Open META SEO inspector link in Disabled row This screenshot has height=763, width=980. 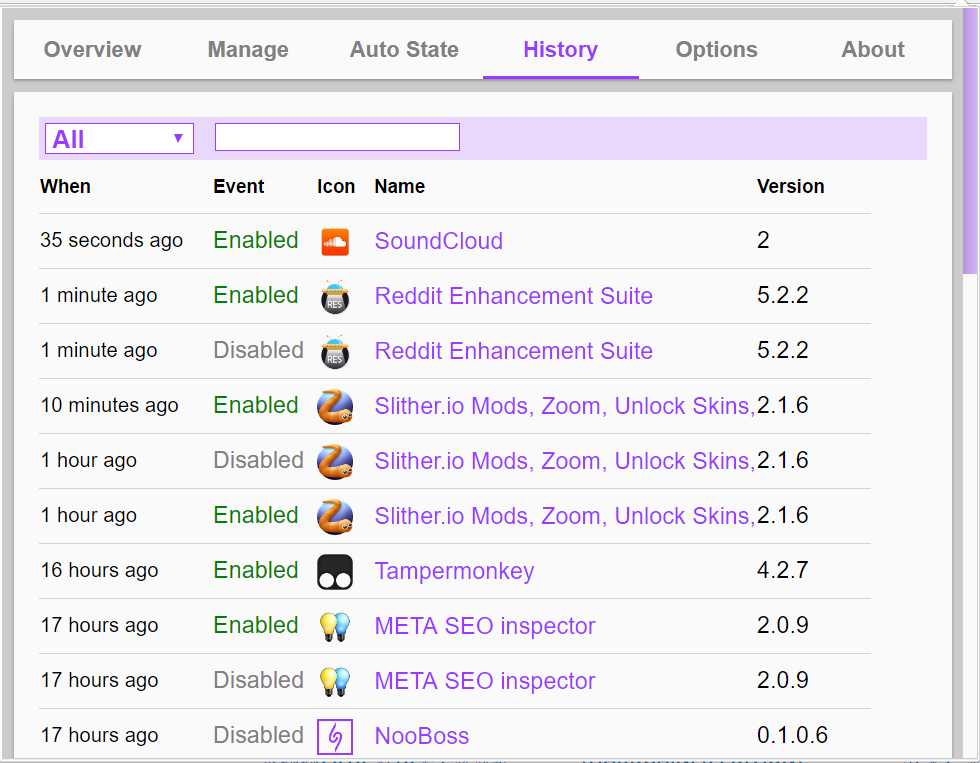(x=485, y=681)
